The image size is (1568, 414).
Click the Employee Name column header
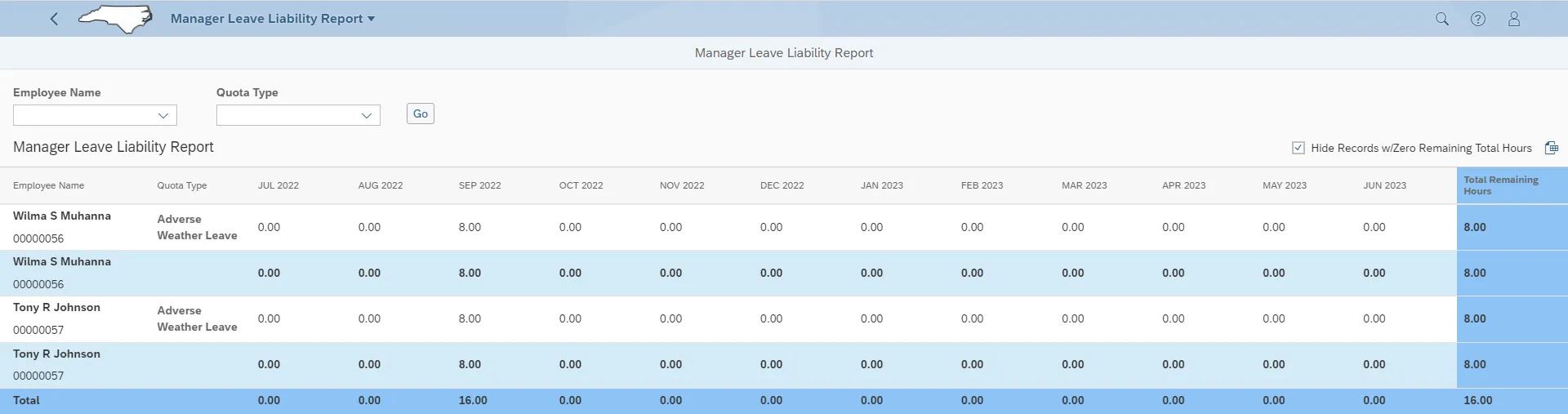click(x=48, y=185)
